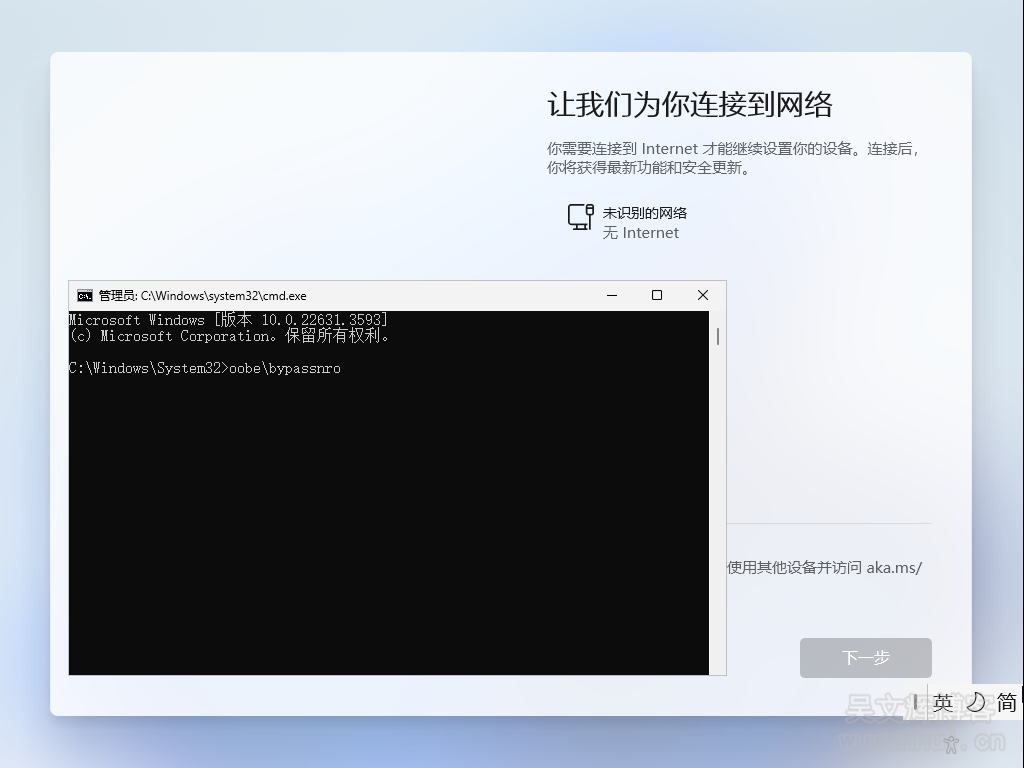Viewport: 1024px width, 768px height.
Task: Toggle 简 simplified Chinese indicator
Action: point(1006,702)
